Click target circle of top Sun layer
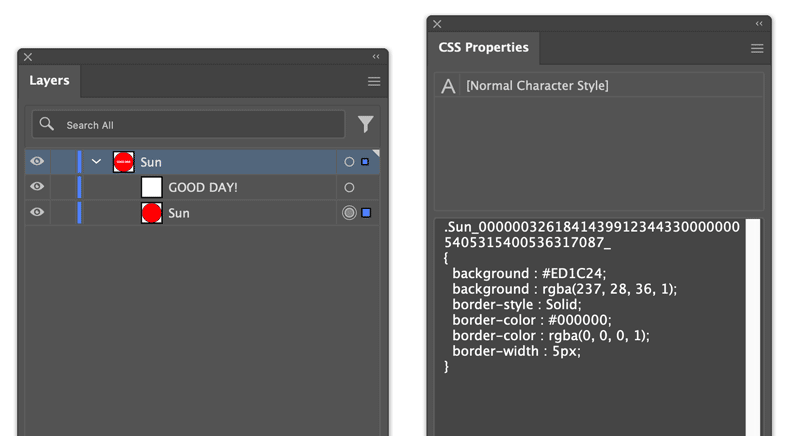 coord(349,162)
